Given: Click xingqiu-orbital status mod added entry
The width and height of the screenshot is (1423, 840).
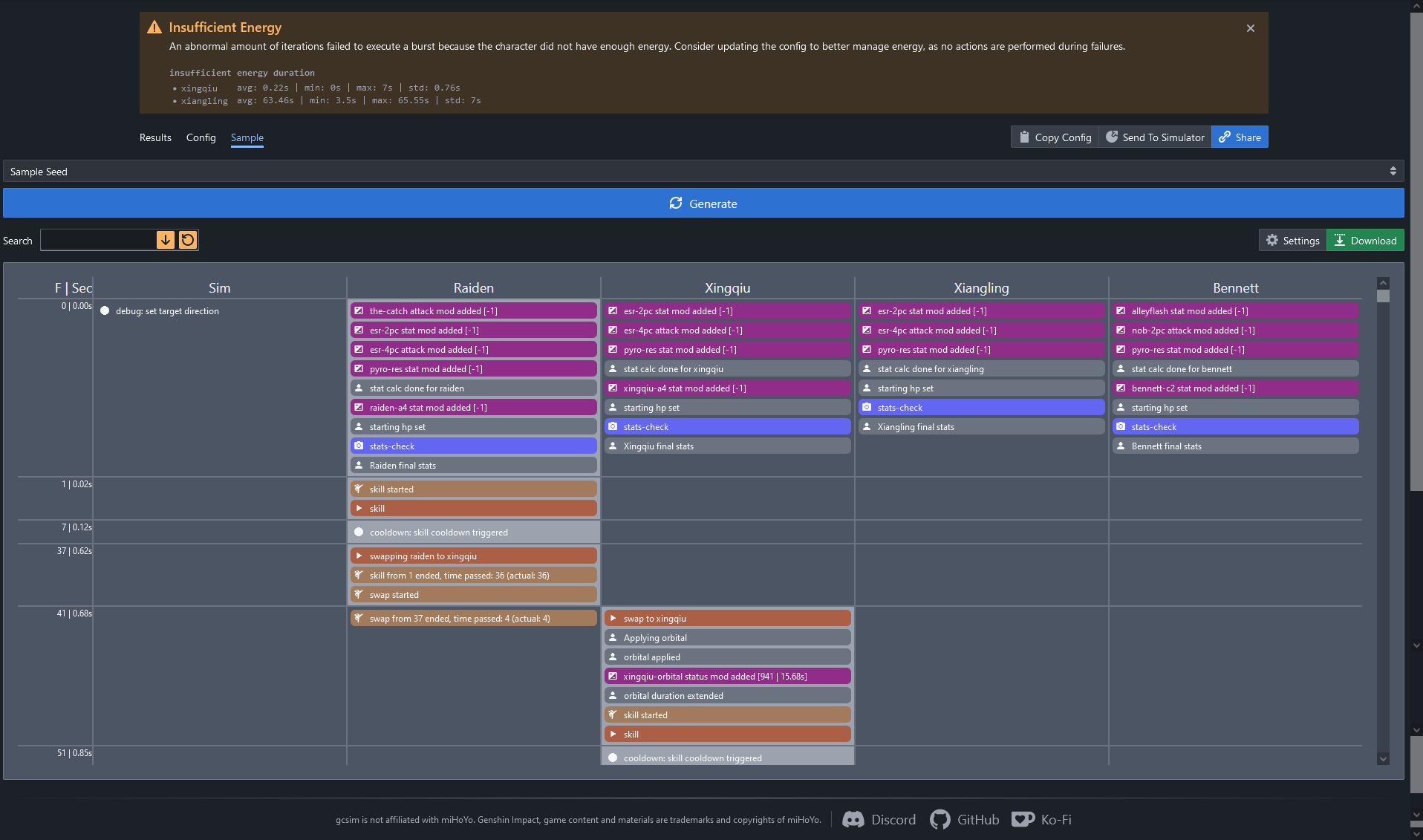Looking at the screenshot, I should pyautogui.click(x=727, y=677).
